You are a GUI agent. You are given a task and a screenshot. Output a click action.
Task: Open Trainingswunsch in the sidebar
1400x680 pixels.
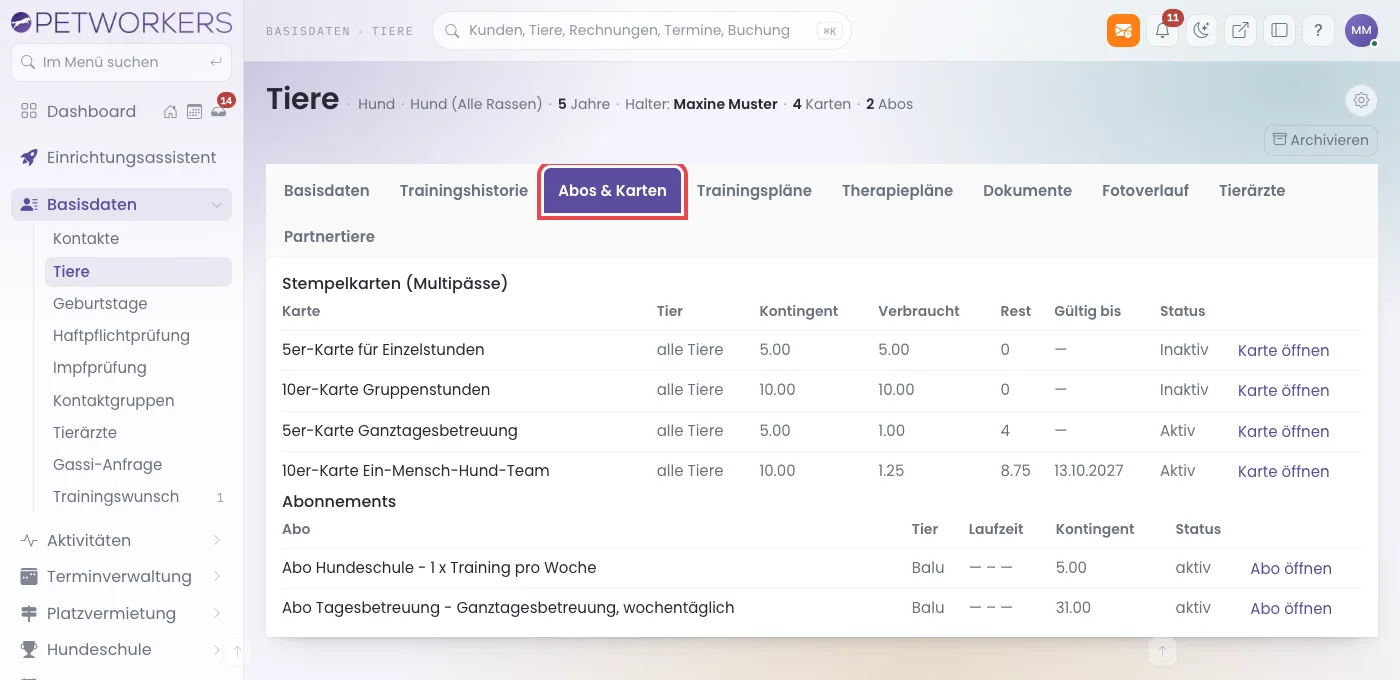click(116, 497)
